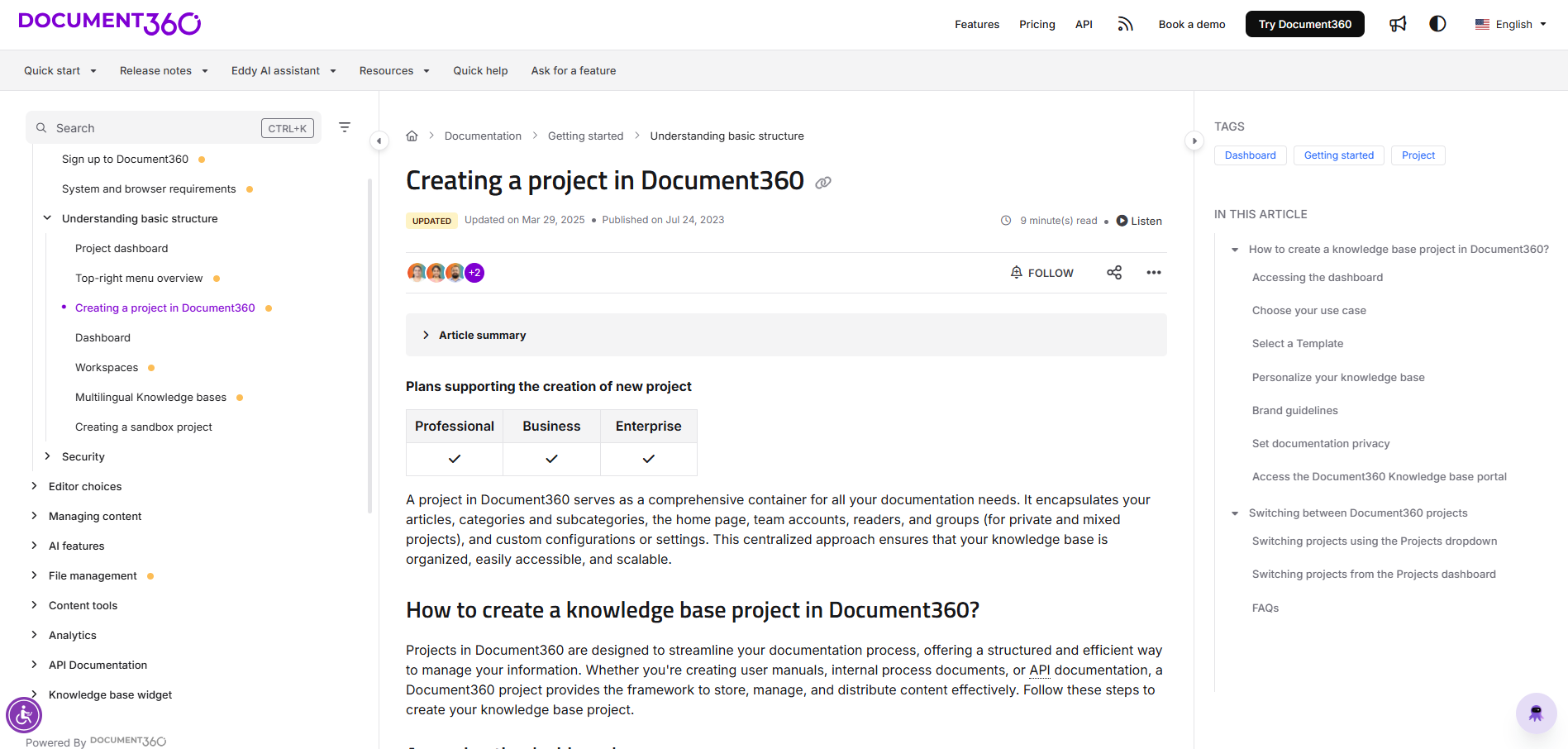The height and width of the screenshot is (749, 1568).
Task: Open the Resources menu
Action: pos(394,70)
